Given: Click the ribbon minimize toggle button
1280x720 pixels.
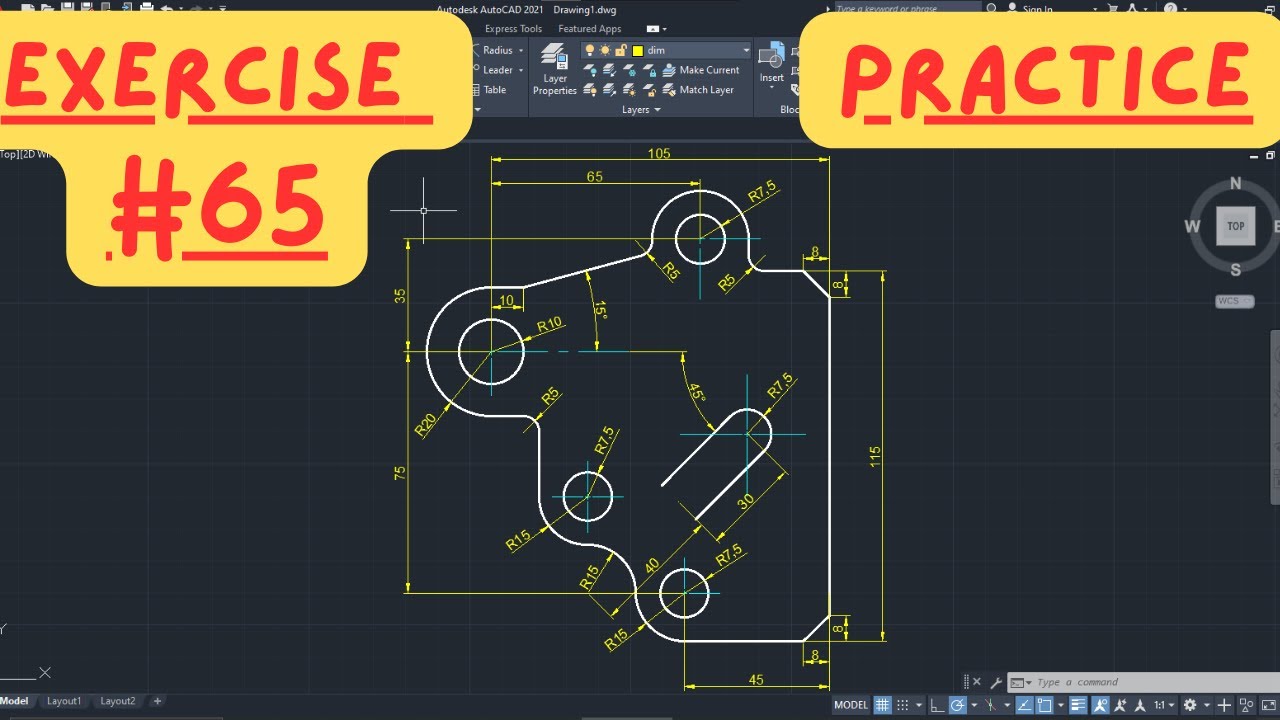Looking at the screenshot, I should (x=651, y=29).
